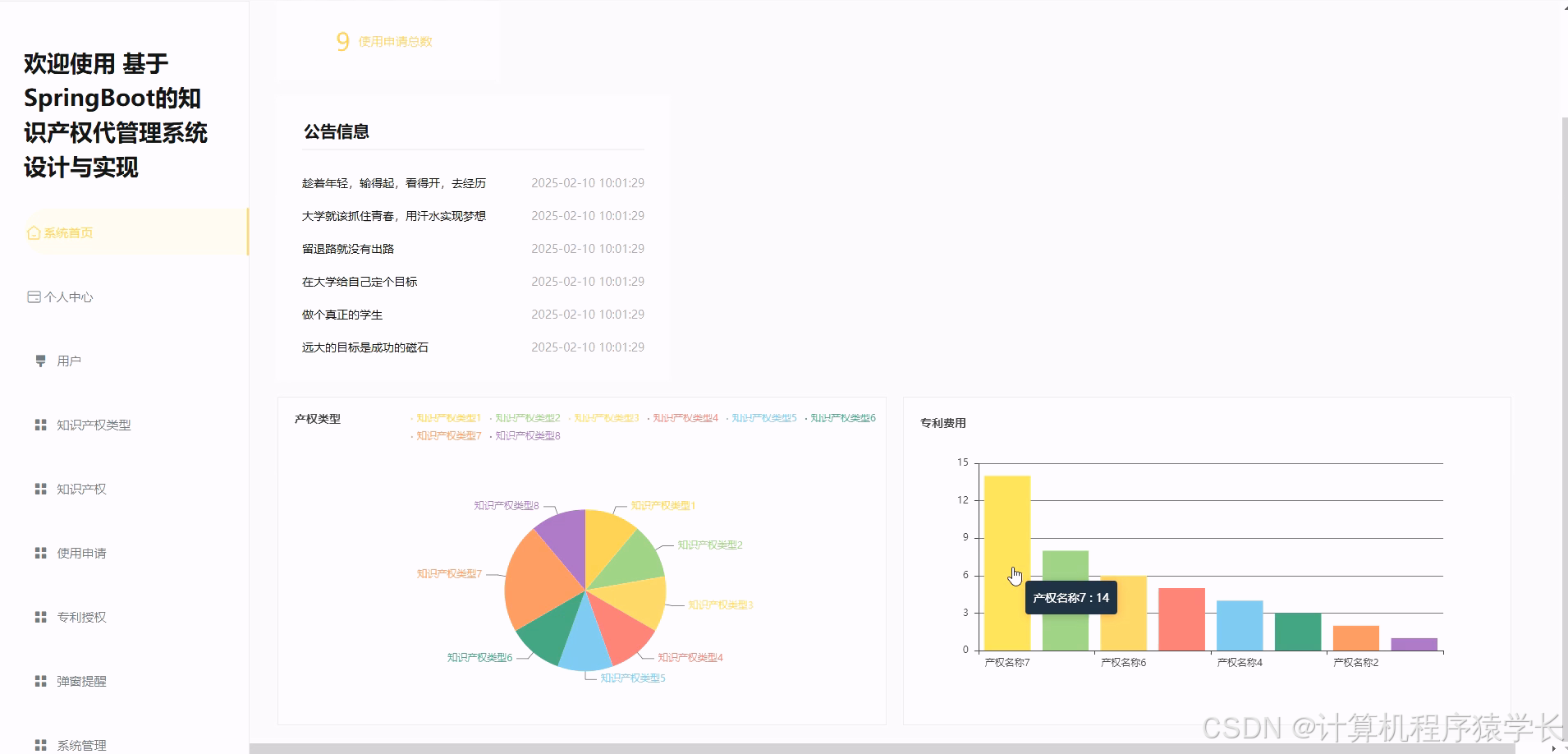Click the small purple bar in 专利费用 chart
The image size is (1568, 754).
[x=1414, y=644]
